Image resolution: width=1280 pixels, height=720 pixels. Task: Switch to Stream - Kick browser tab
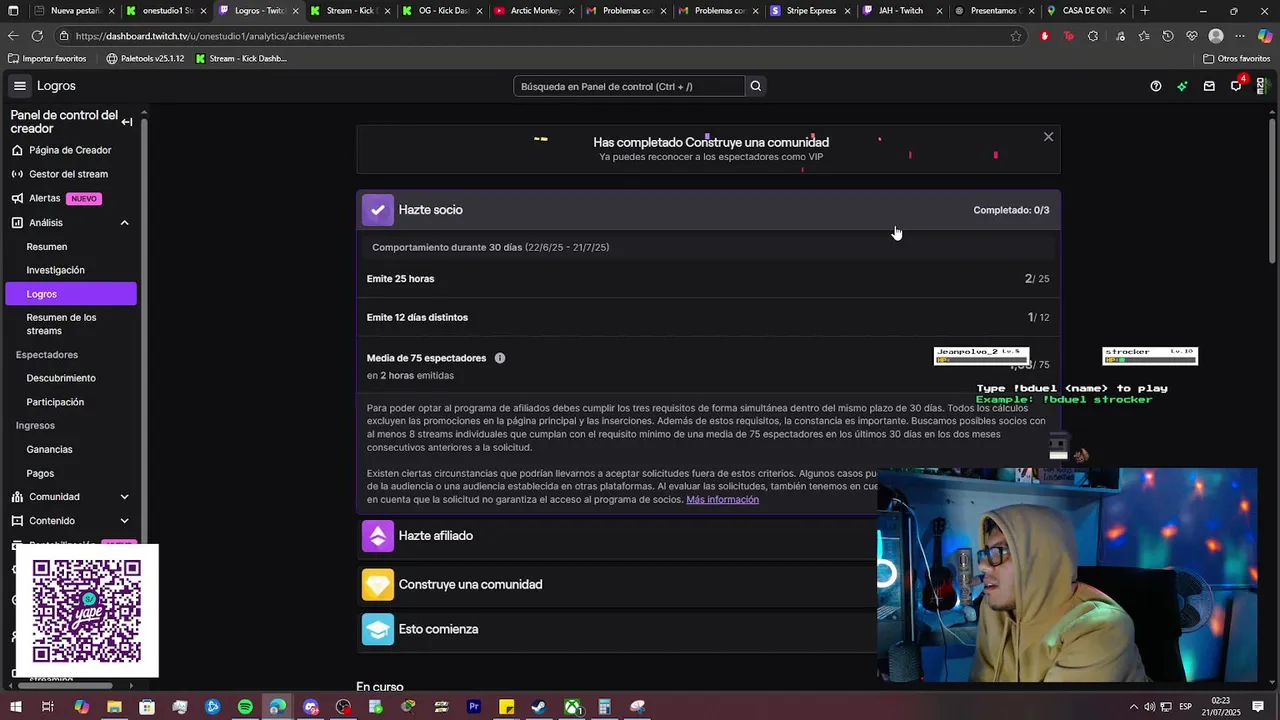click(x=348, y=11)
